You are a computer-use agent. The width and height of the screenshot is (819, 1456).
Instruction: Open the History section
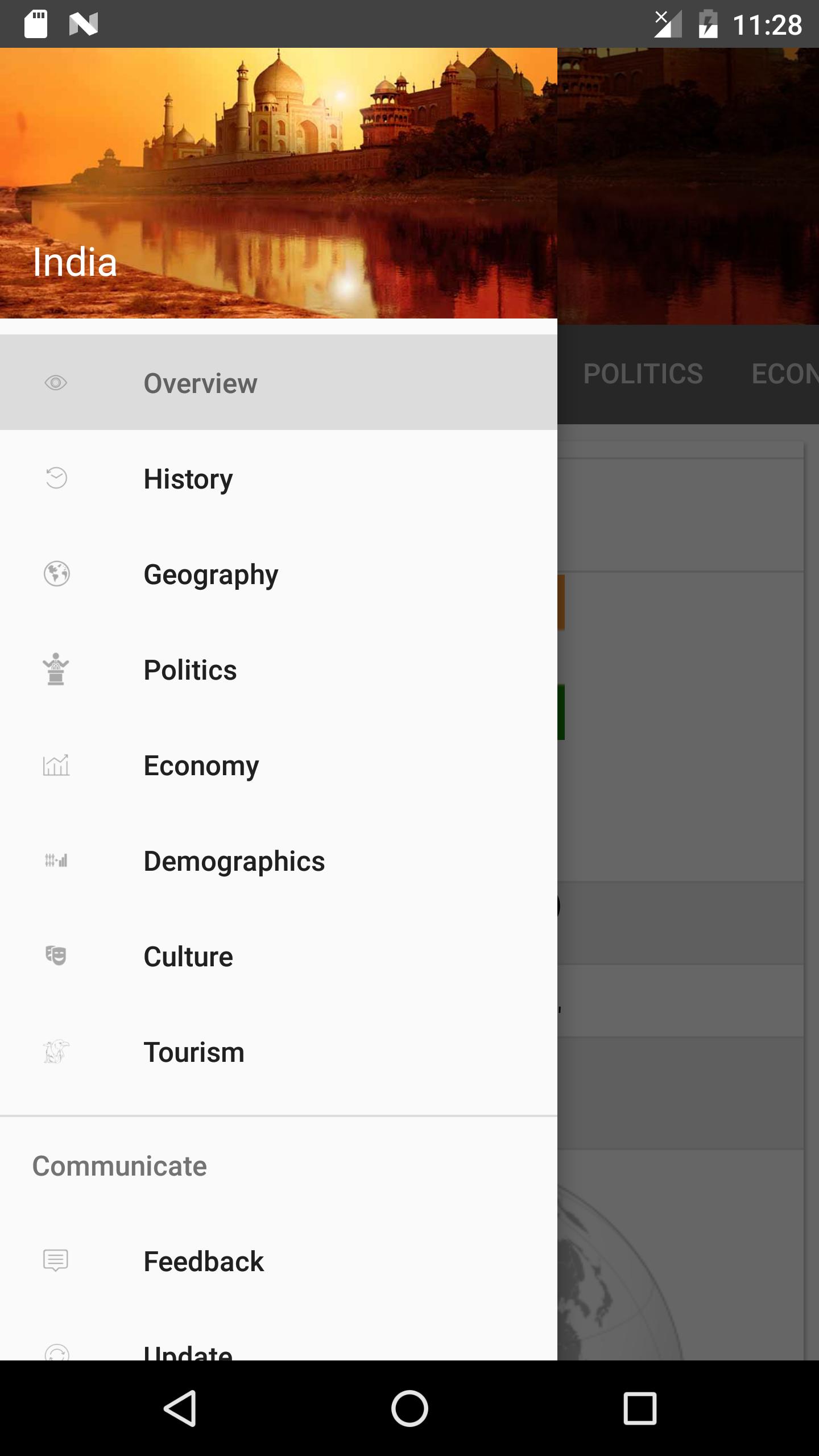click(x=279, y=478)
